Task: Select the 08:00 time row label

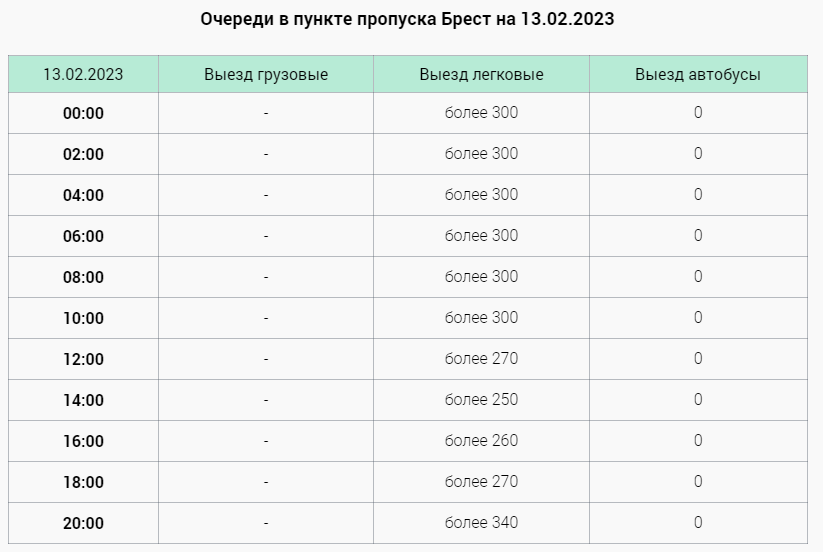Action: coord(83,277)
